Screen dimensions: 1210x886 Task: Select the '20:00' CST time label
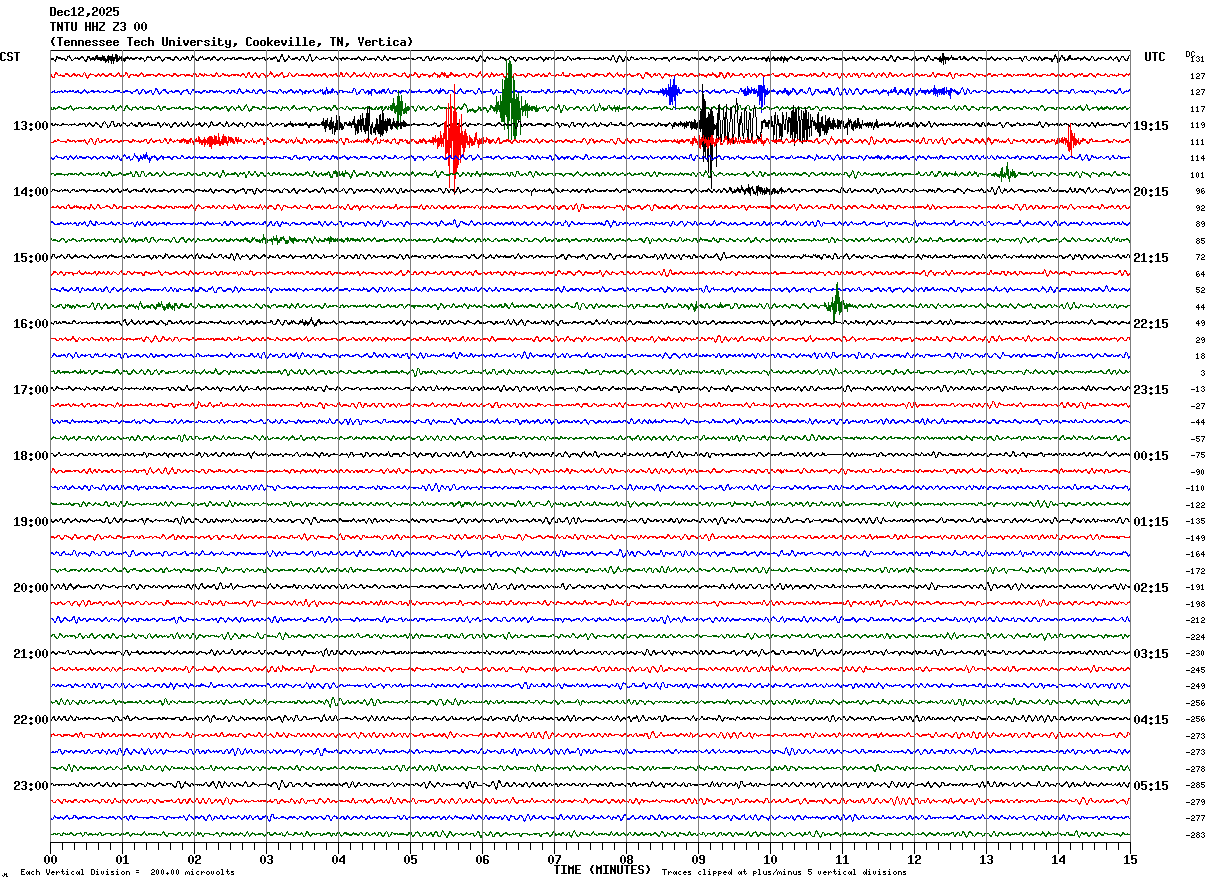[x=31, y=588]
